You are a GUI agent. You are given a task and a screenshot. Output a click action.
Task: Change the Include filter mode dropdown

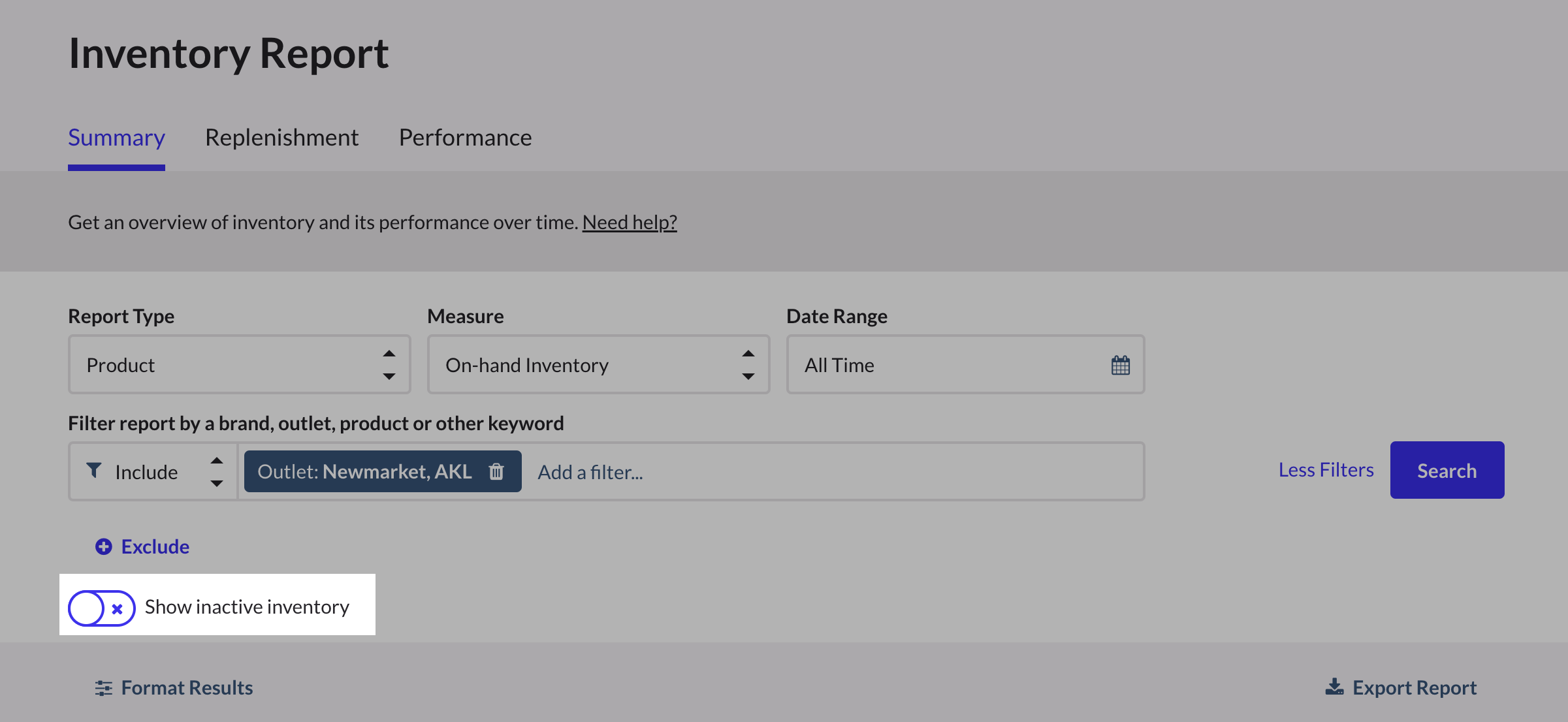[x=152, y=471]
